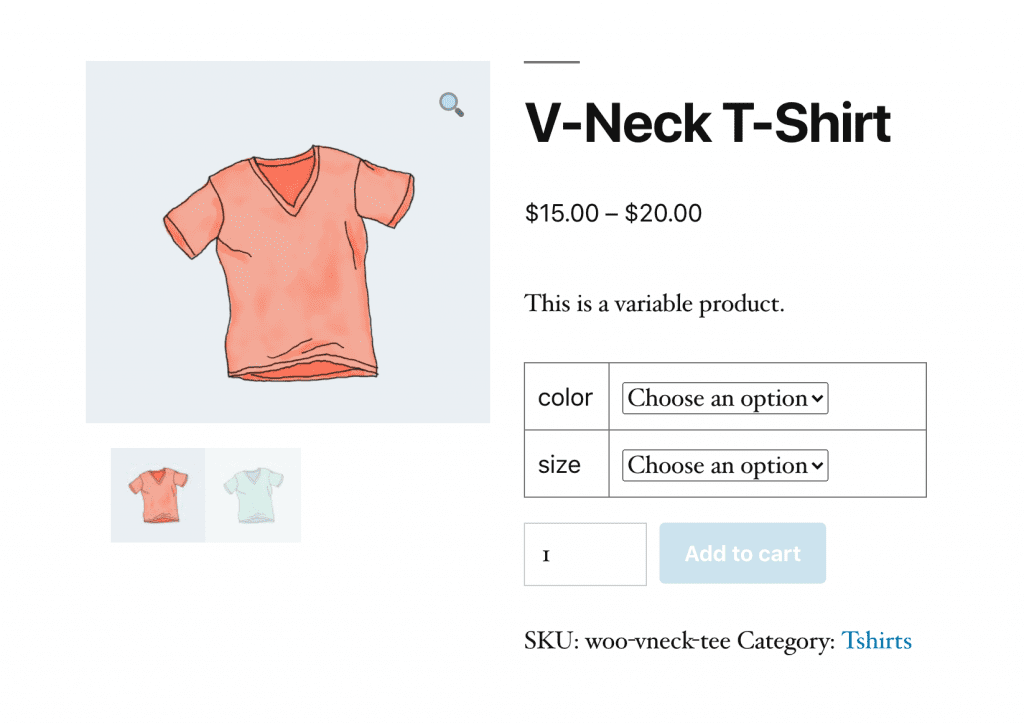Click the SKU woo-vneck-tee text
The image size is (1024, 723).
point(659,641)
